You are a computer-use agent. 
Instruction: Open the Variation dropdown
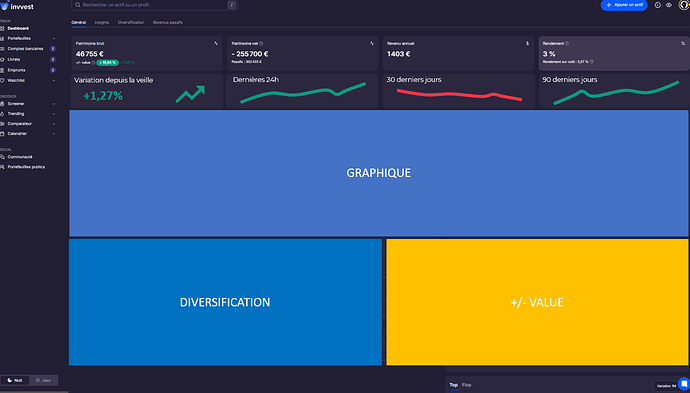coord(666,386)
